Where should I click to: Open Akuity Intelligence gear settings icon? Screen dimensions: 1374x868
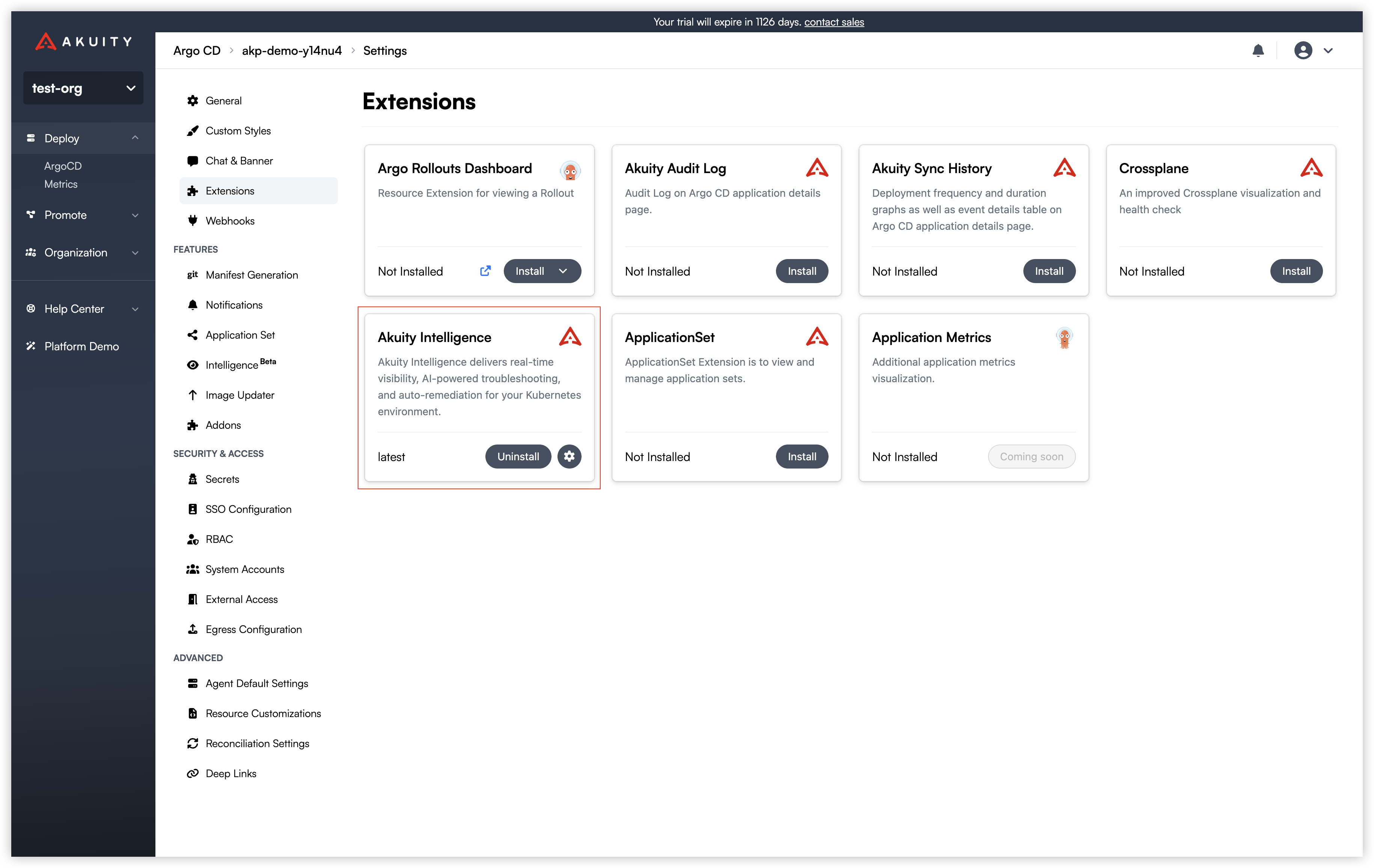569,456
